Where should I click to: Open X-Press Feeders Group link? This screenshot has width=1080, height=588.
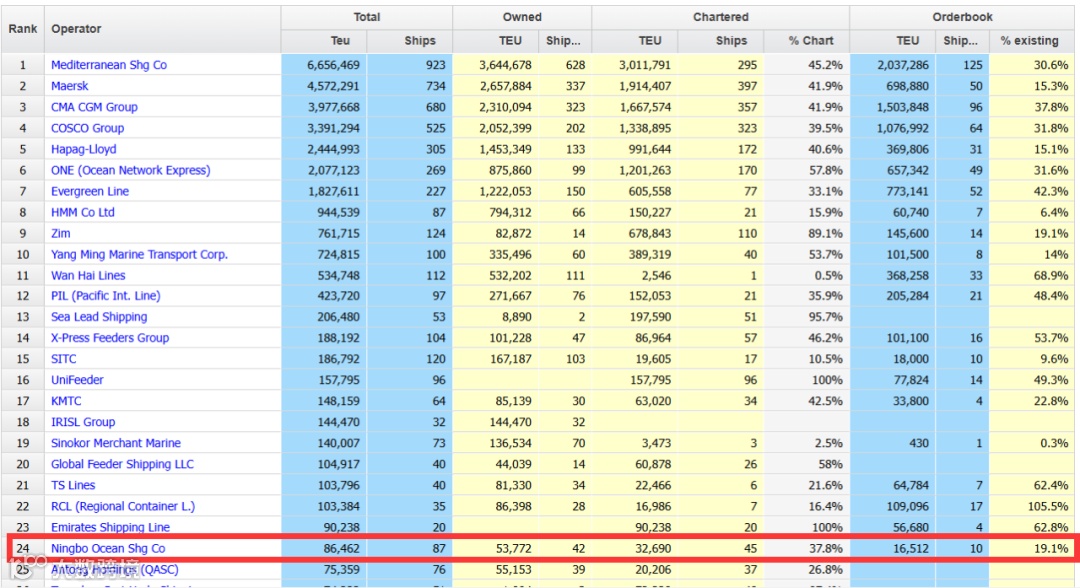[110, 338]
